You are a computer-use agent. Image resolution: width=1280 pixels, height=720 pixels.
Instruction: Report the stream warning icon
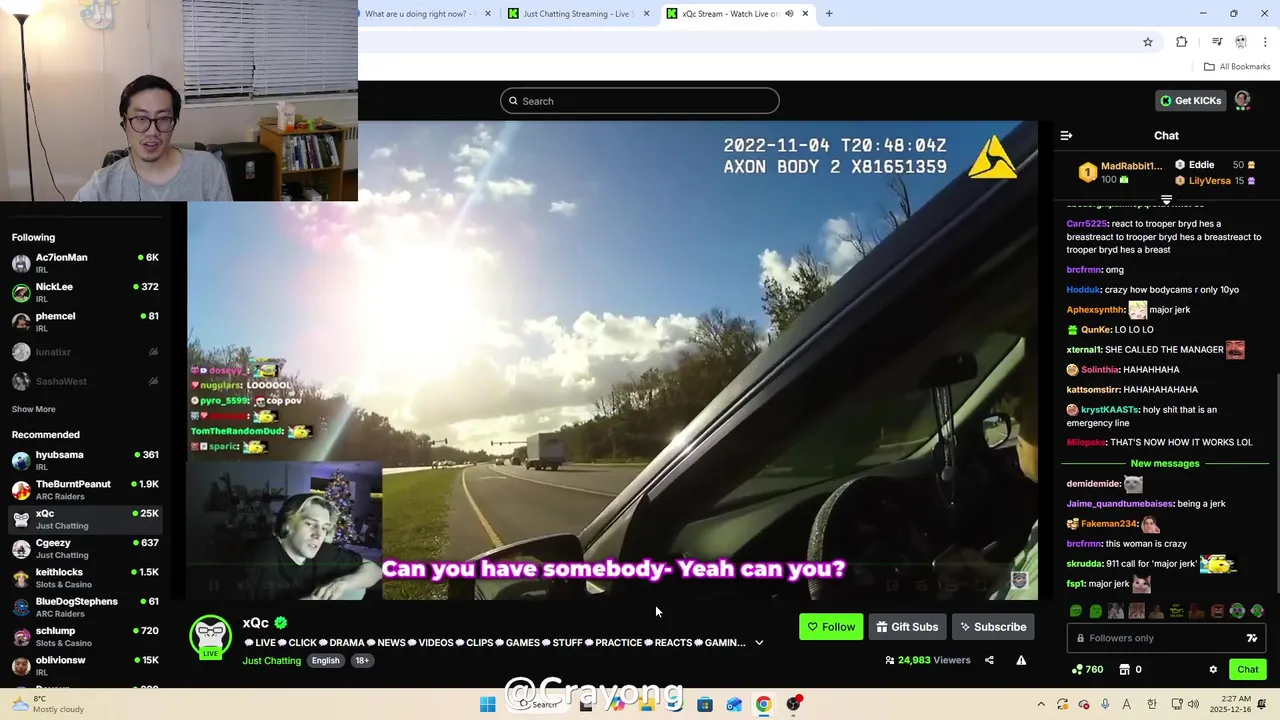1021,660
